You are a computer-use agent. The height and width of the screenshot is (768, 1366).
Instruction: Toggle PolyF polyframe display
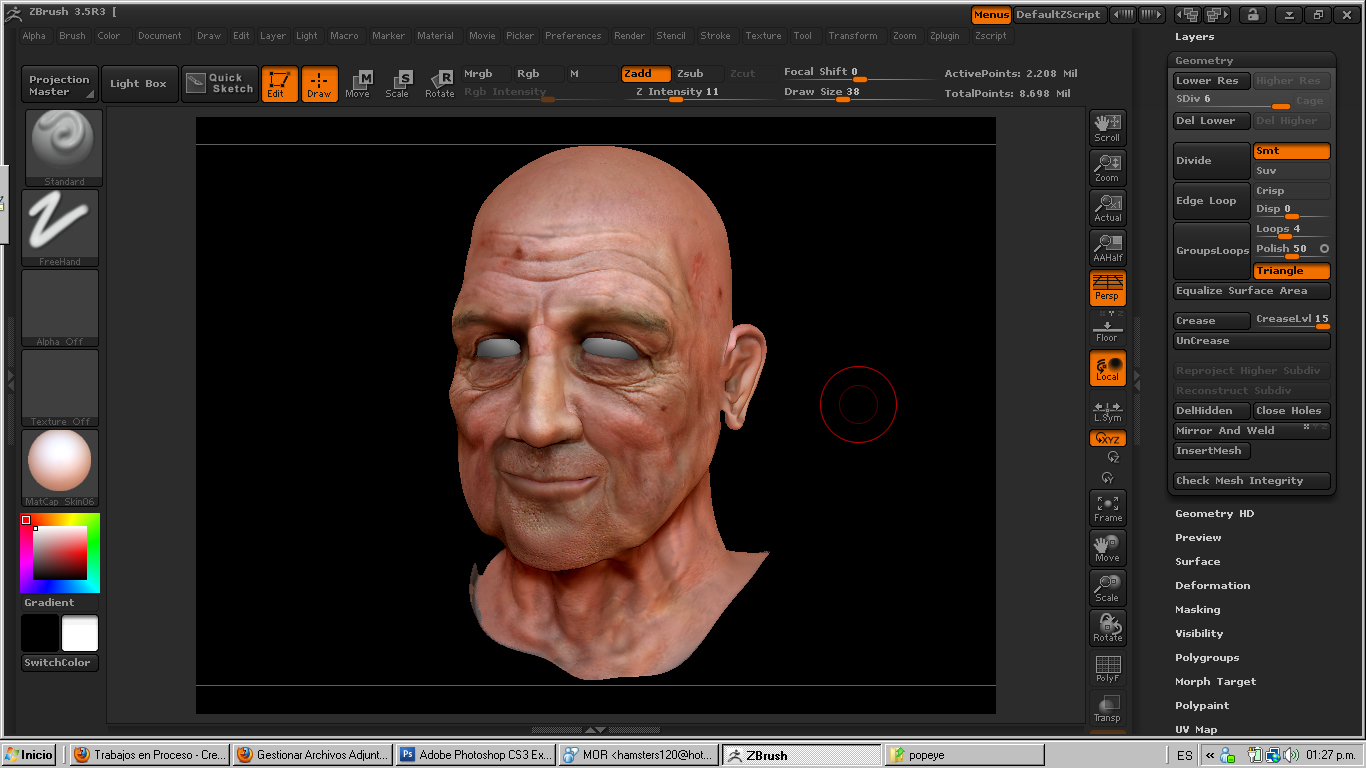point(1107,668)
